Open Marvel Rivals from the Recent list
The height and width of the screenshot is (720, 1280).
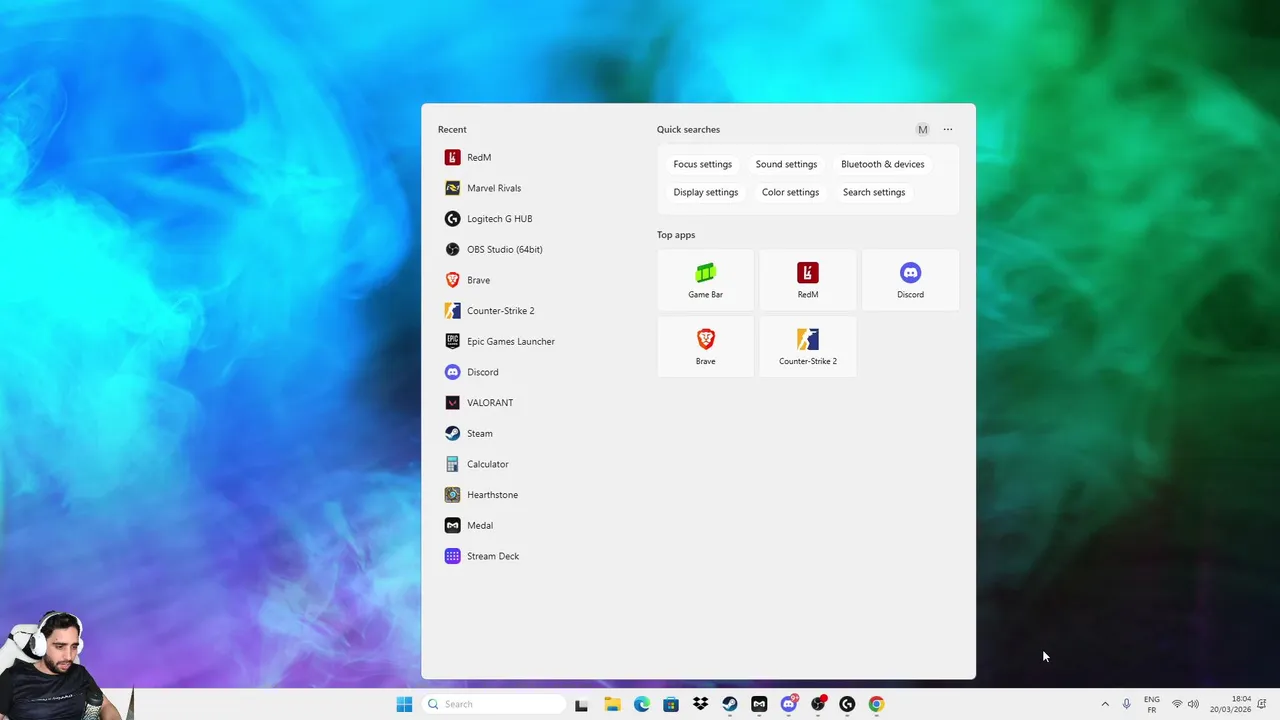[540, 188]
